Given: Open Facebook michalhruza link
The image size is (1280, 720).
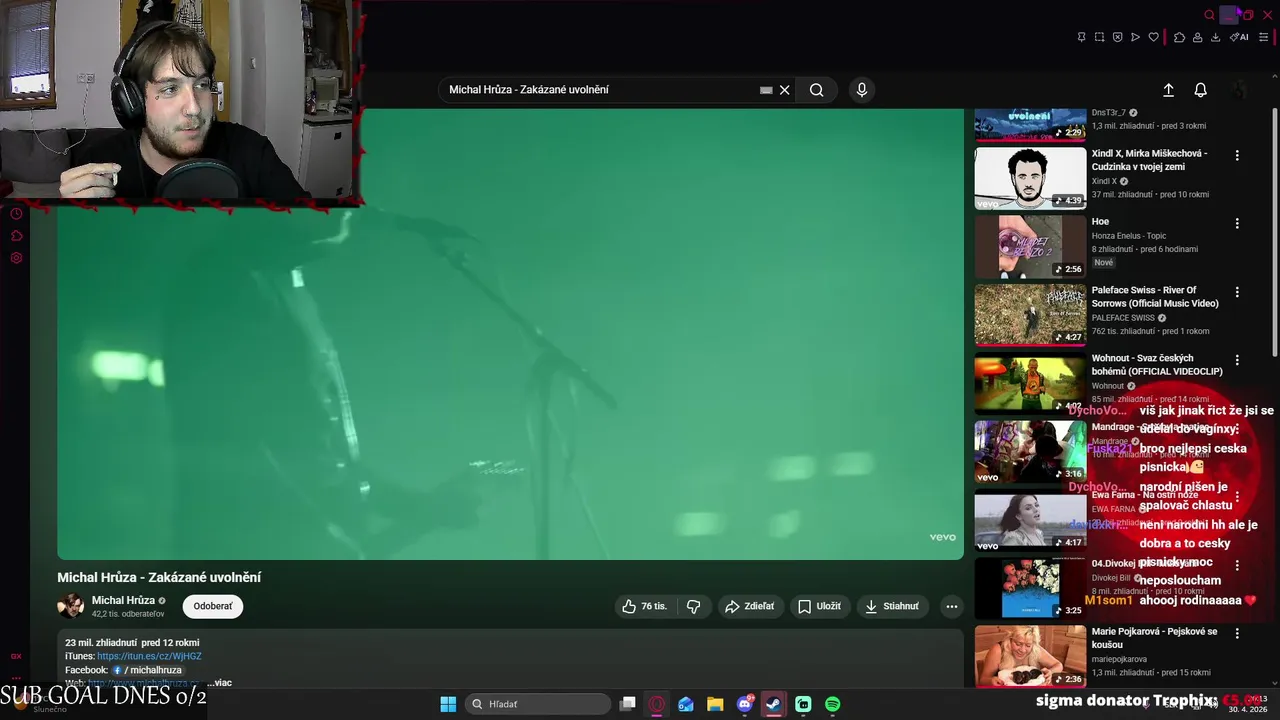Looking at the screenshot, I should click(x=147, y=670).
